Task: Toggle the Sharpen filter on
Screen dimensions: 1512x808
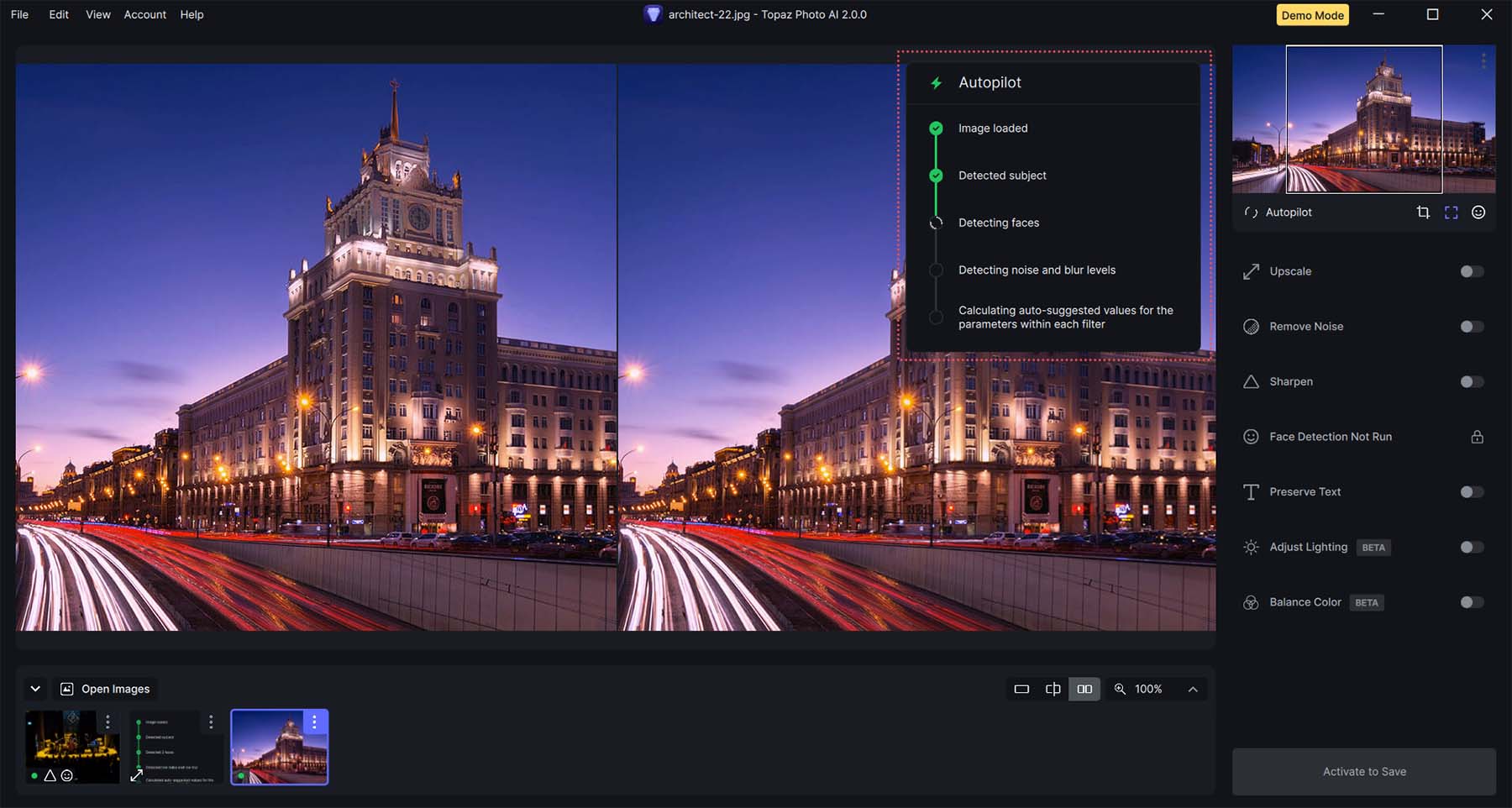Action: pyautogui.click(x=1471, y=382)
